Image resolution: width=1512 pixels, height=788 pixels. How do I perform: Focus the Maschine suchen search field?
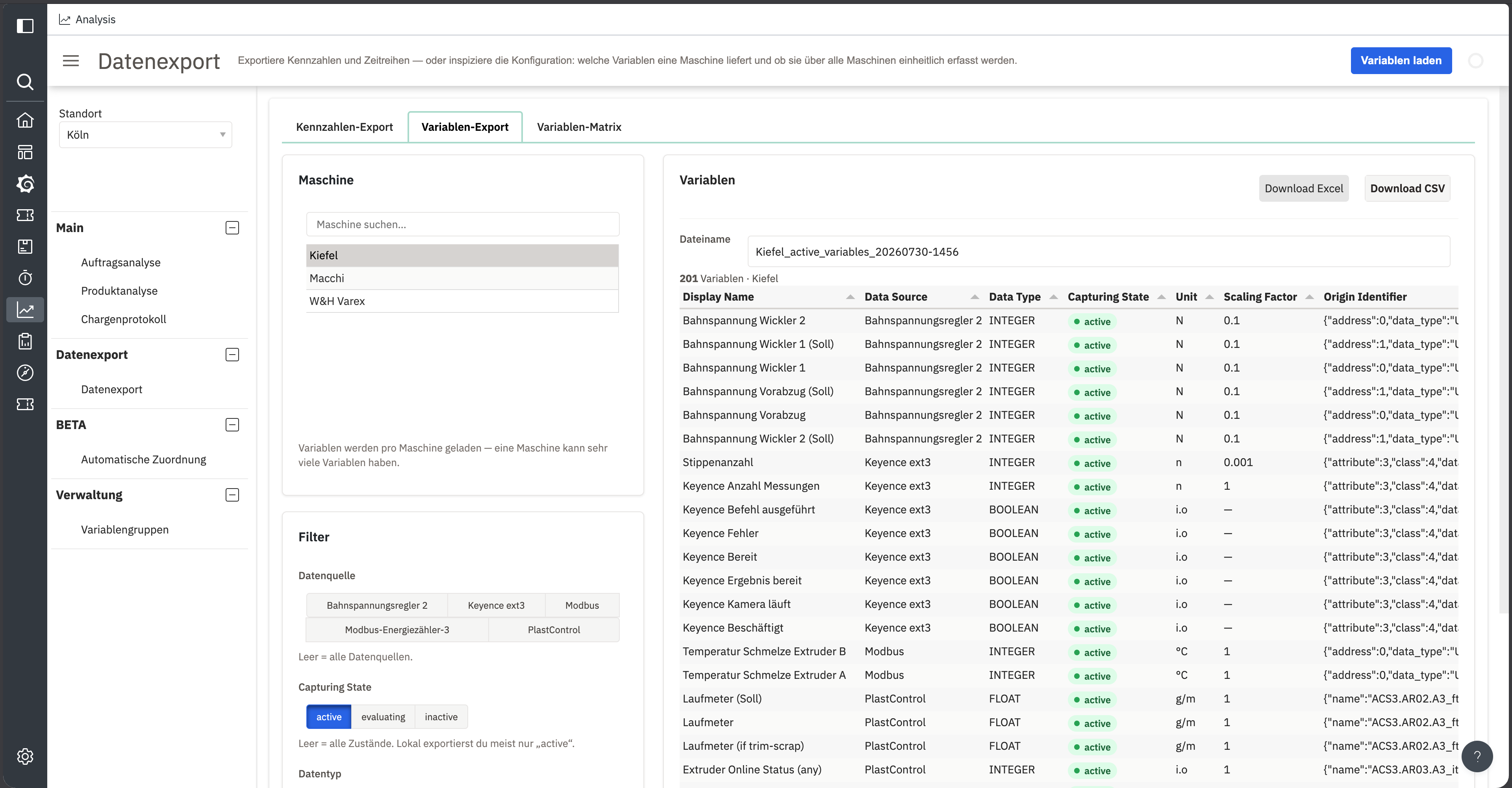(x=463, y=224)
